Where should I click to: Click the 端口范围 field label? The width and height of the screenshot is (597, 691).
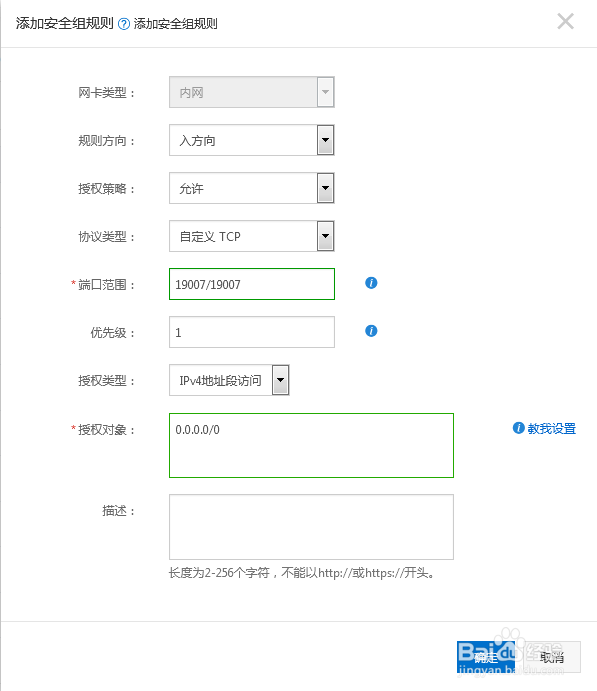point(106,285)
